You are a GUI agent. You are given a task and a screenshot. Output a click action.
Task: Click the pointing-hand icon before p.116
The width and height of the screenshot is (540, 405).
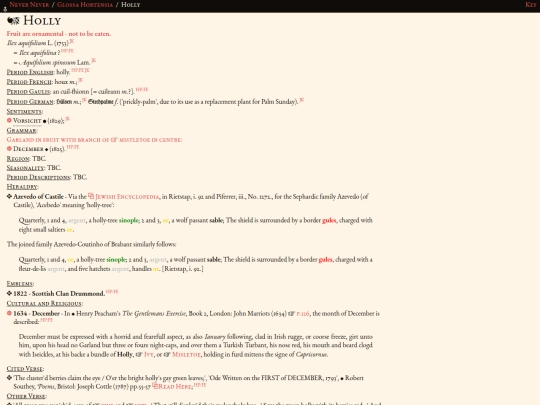coord(292,313)
